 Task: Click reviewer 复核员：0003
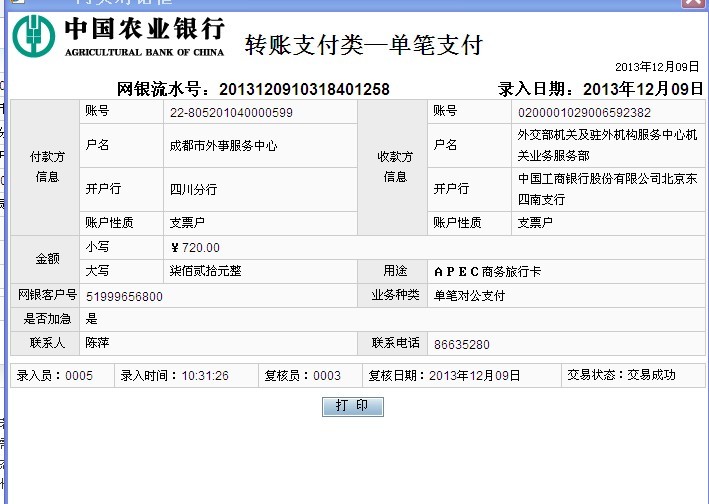point(302,376)
